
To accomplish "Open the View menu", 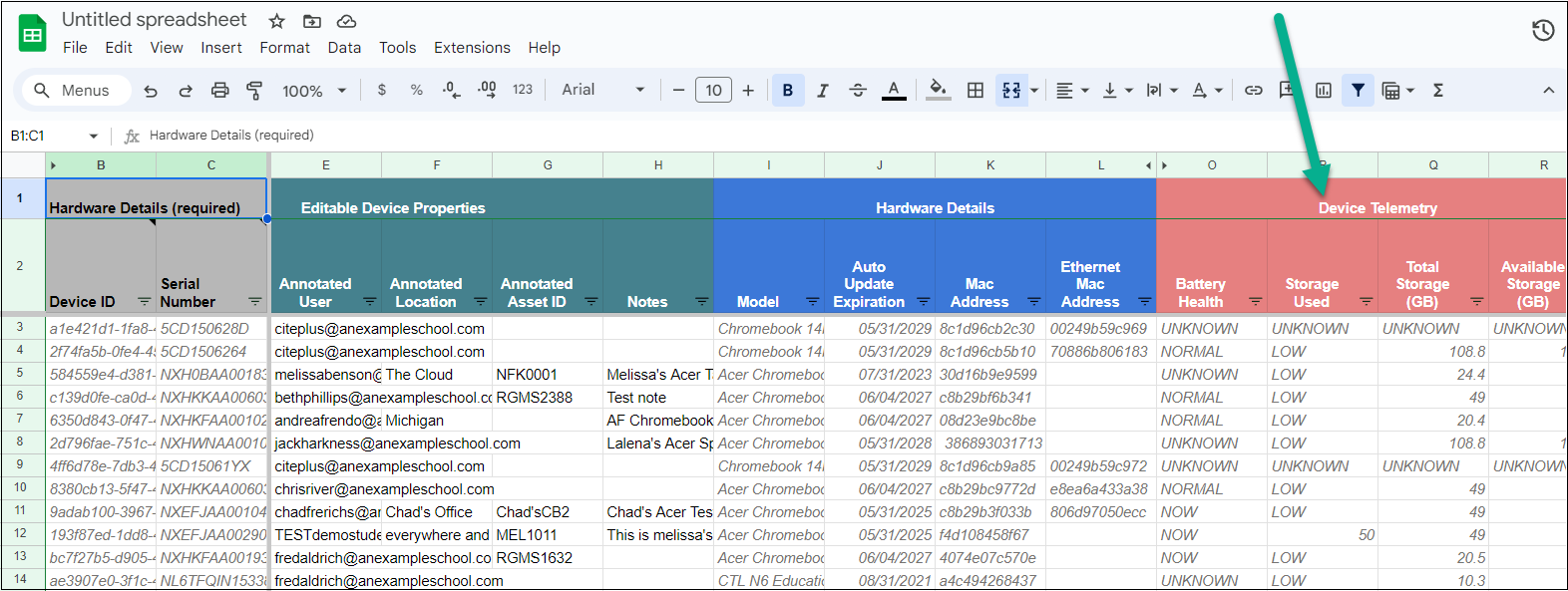I will 167,47.
